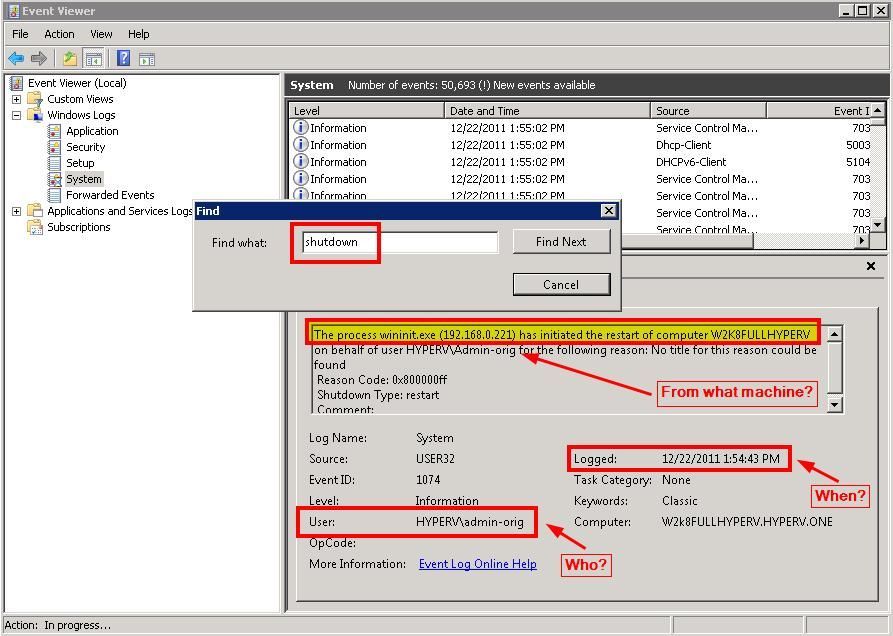Click the Custom Views folder icon
The width and height of the screenshot is (893, 636).
[x=35, y=99]
